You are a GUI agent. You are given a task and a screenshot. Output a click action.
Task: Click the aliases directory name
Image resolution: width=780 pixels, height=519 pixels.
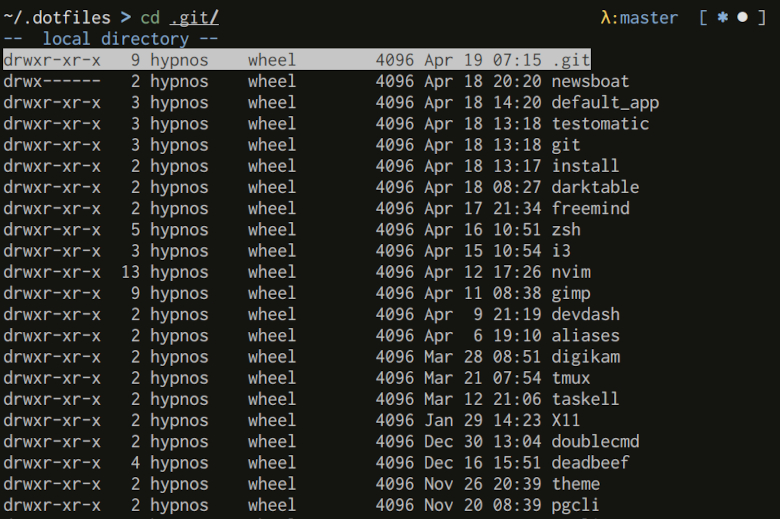click(585, 335)
